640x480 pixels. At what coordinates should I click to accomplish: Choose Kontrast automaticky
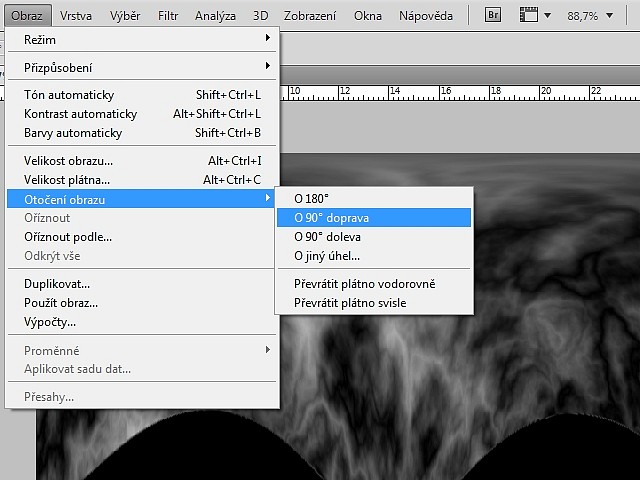[x=141, y=114]
